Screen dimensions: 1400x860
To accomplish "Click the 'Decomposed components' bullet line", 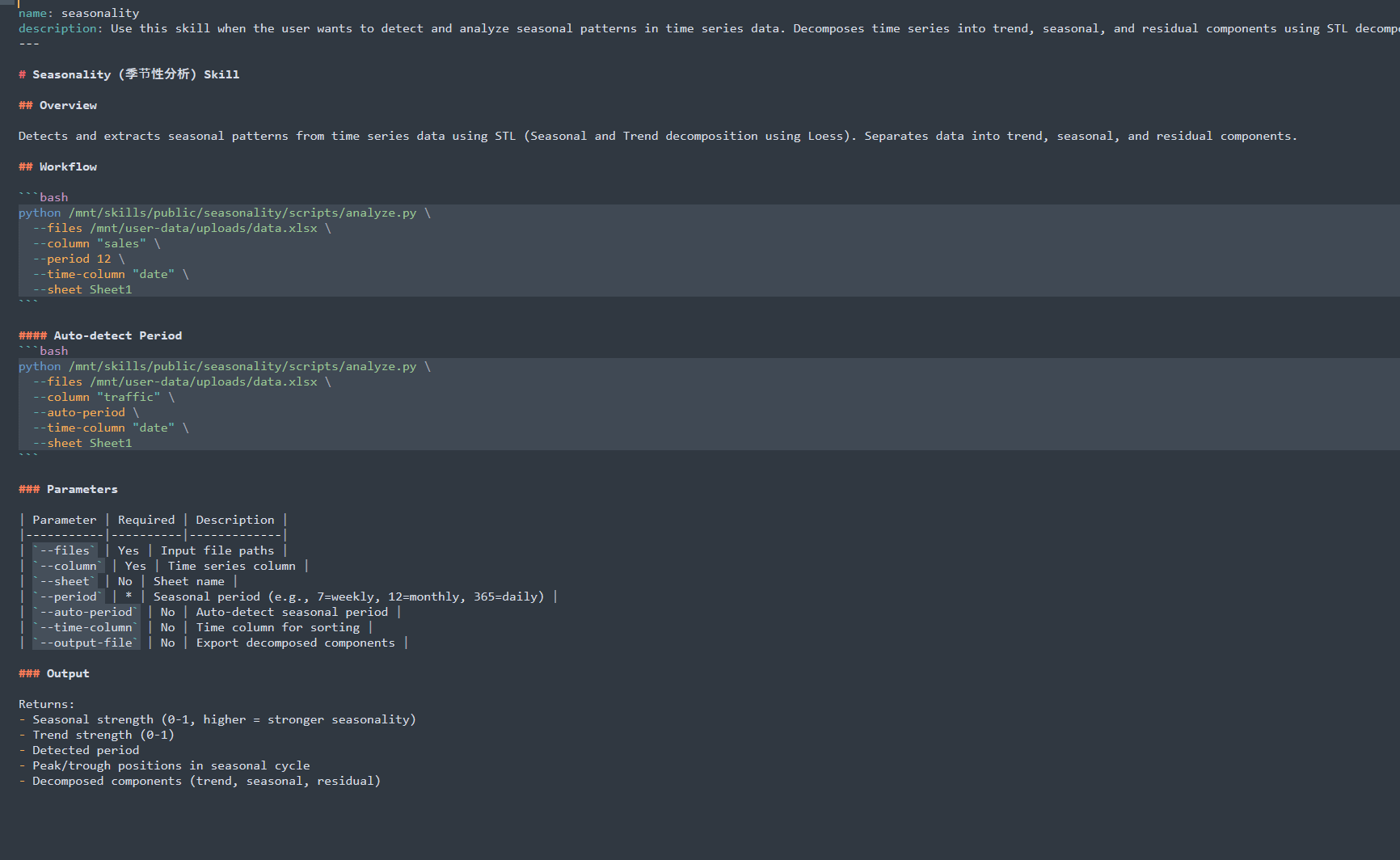I will click(x=200, y=781).
